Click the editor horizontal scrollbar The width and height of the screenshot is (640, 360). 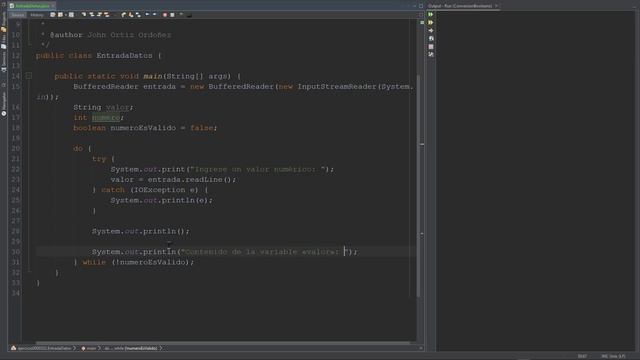[x=222, y=343]
